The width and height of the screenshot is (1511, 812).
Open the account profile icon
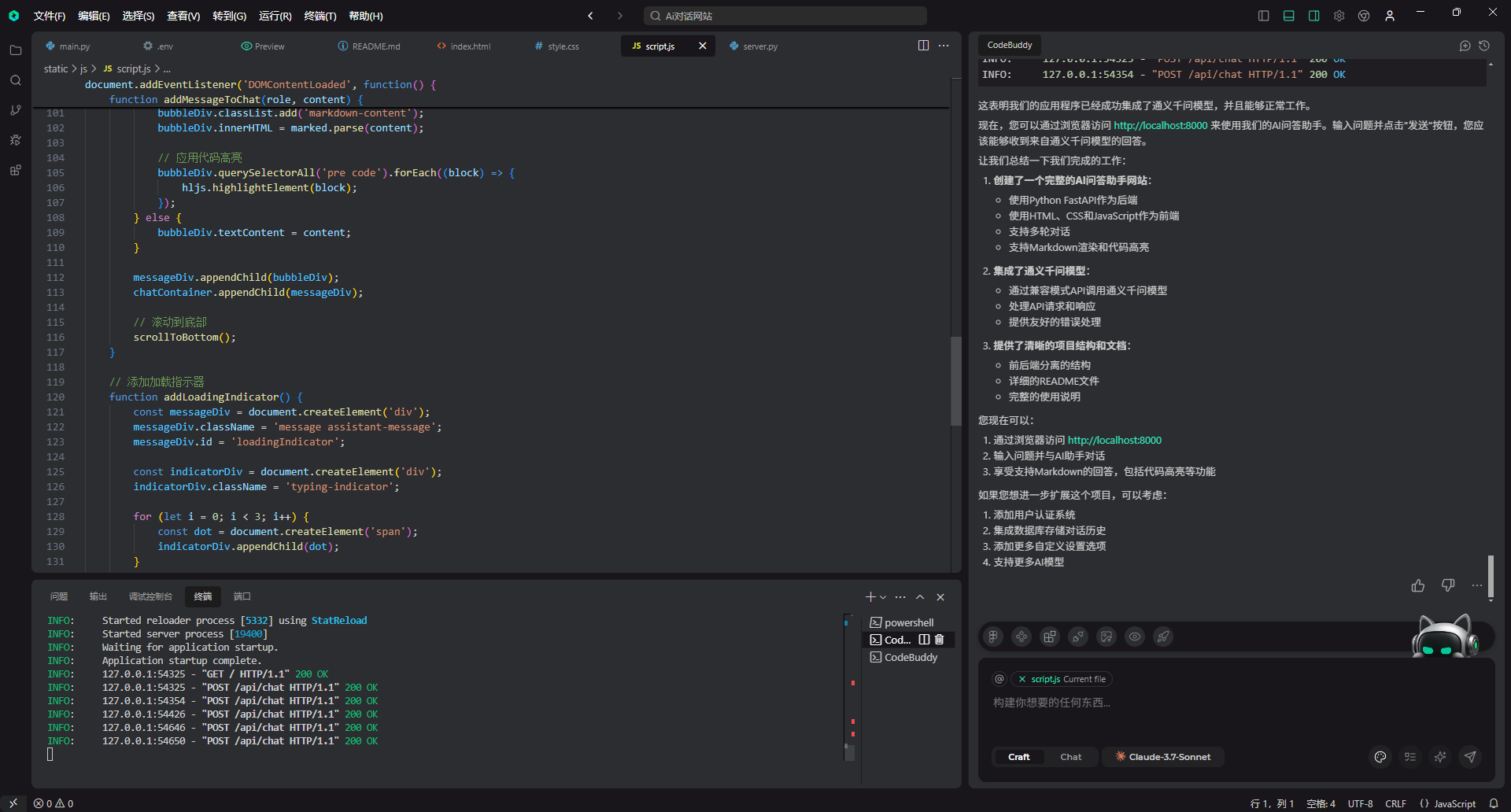coord(1389,16)
